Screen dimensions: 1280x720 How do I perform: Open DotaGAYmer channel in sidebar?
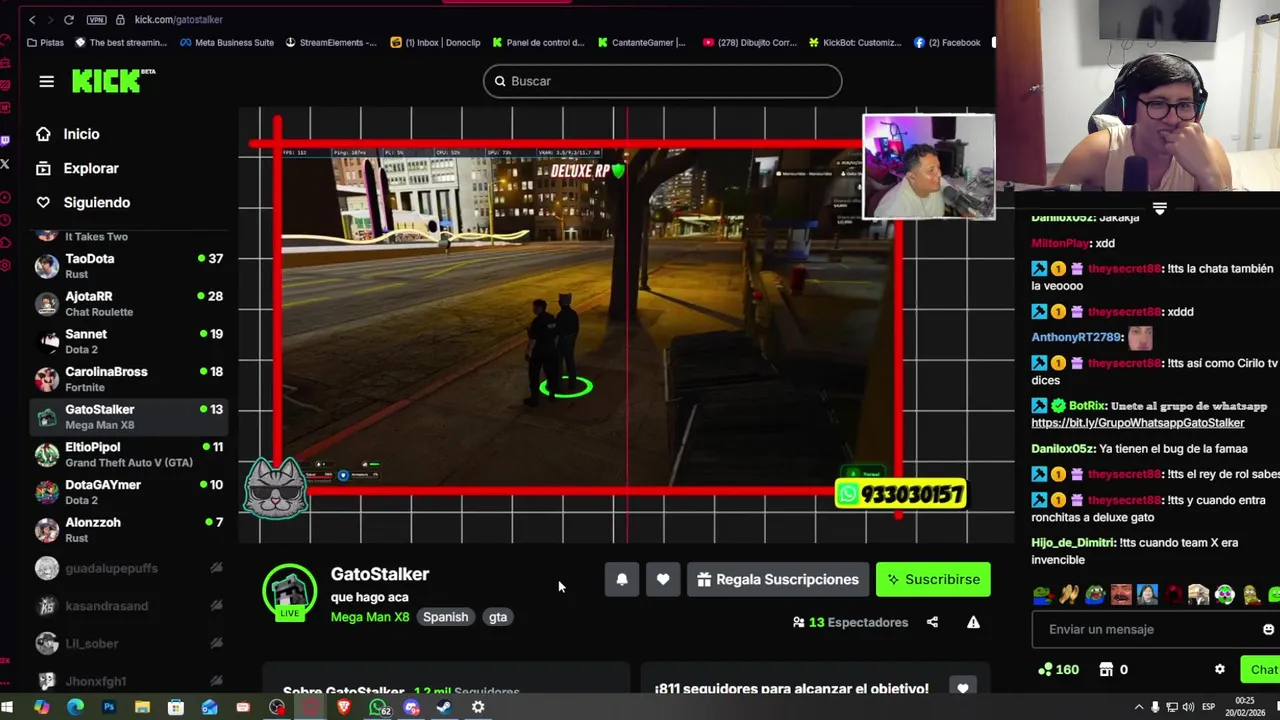tap(130, 492)
